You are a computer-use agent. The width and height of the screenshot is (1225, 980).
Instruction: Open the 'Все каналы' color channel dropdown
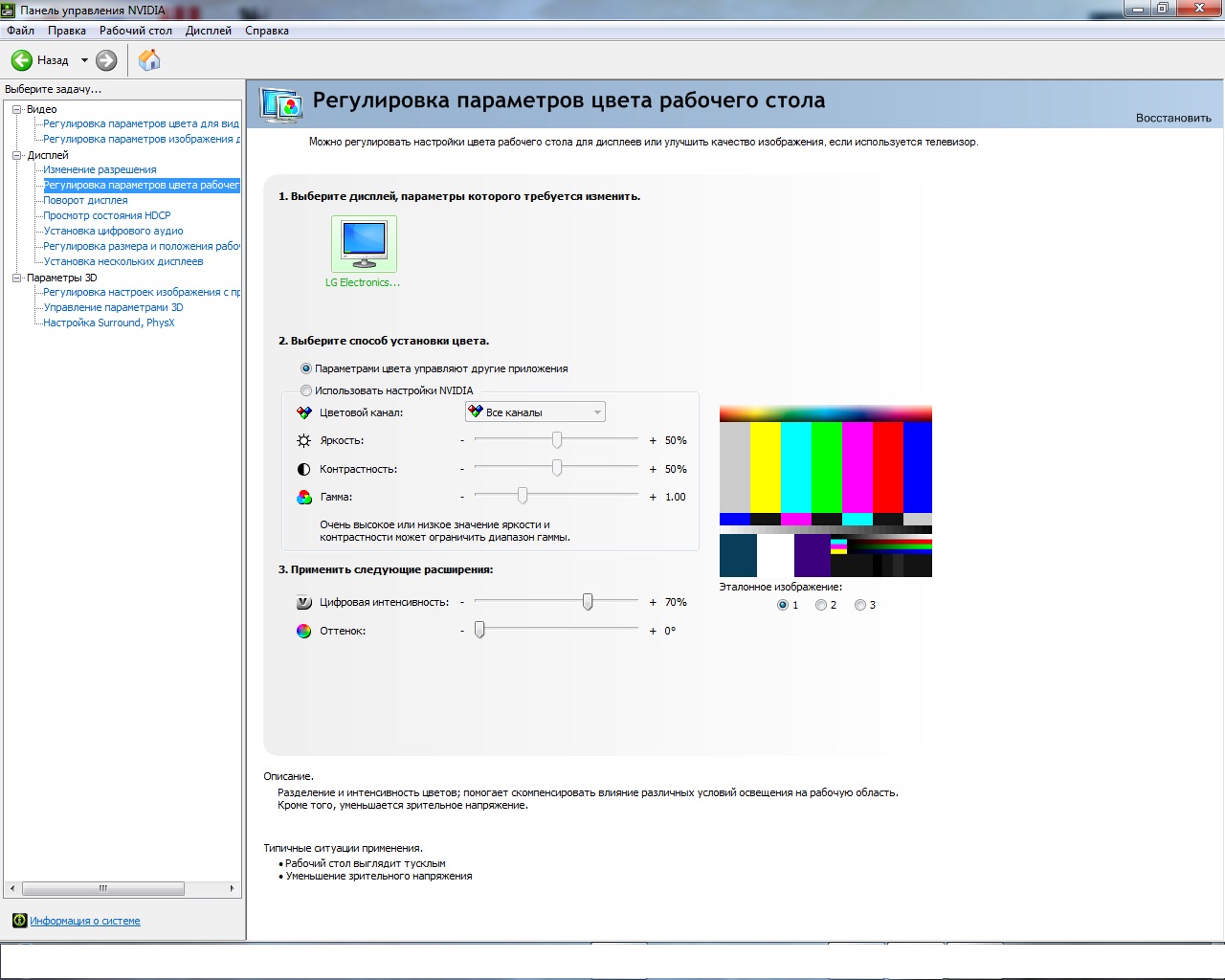[535, 412]
